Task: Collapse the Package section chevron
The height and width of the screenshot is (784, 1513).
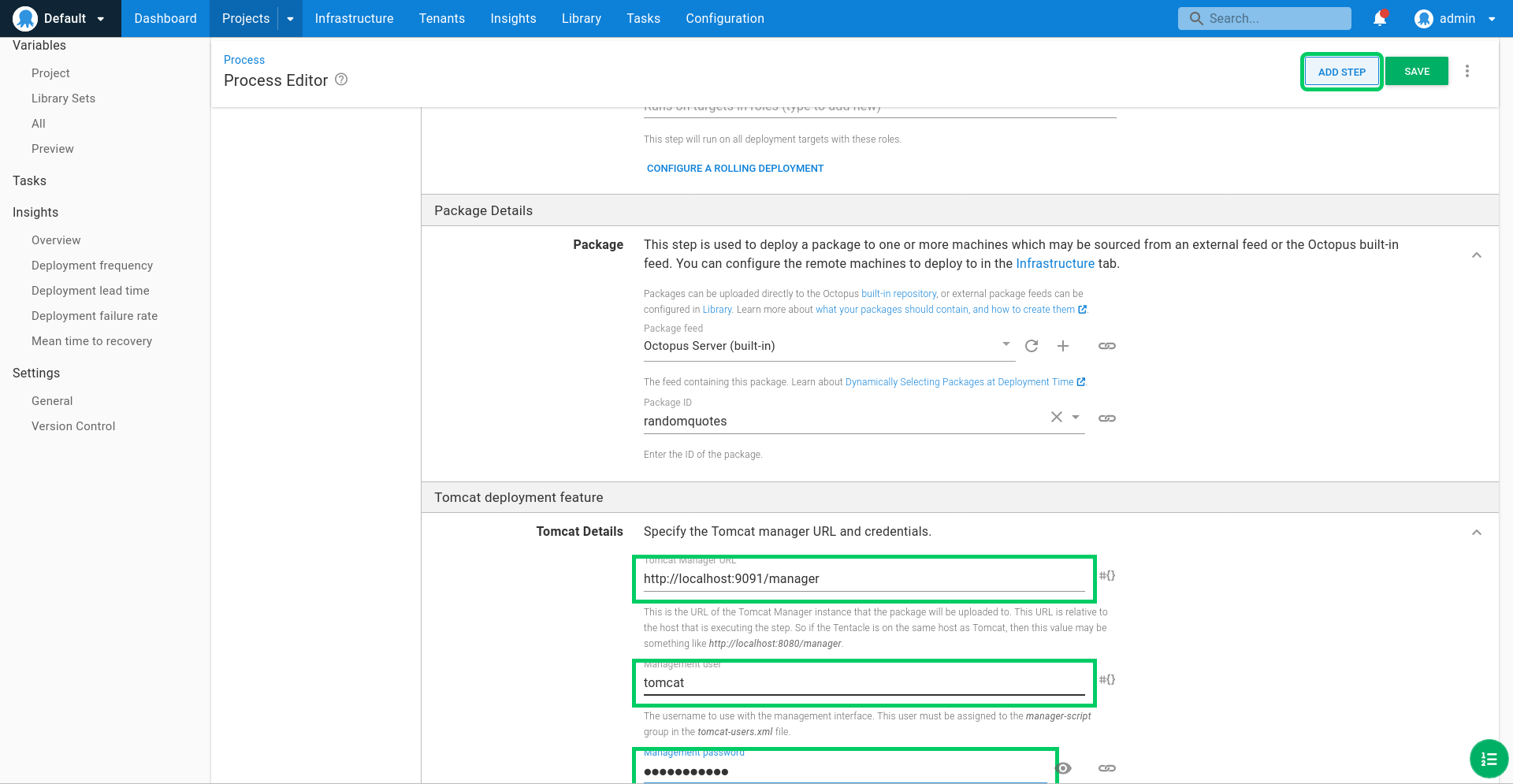Action: click(x=1477, y=255)
